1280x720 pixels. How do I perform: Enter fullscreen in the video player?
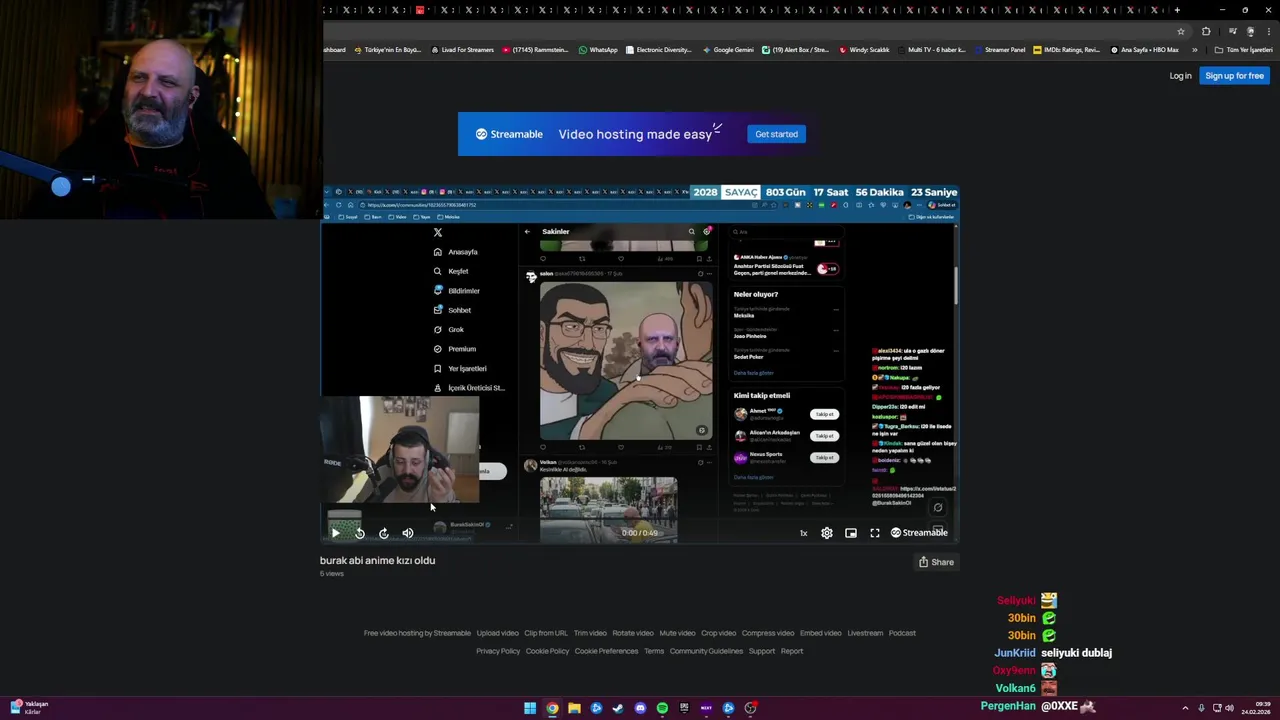(x=875, y=533)
